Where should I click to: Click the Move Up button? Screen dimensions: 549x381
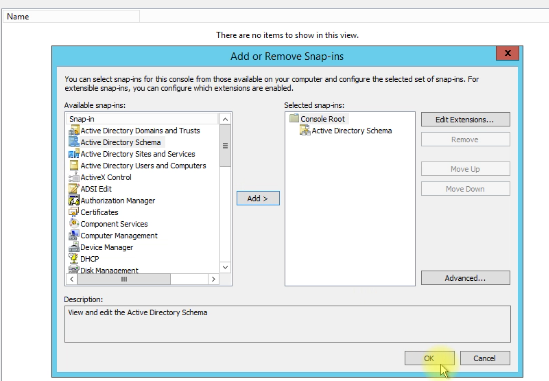[x=465, y=169]
